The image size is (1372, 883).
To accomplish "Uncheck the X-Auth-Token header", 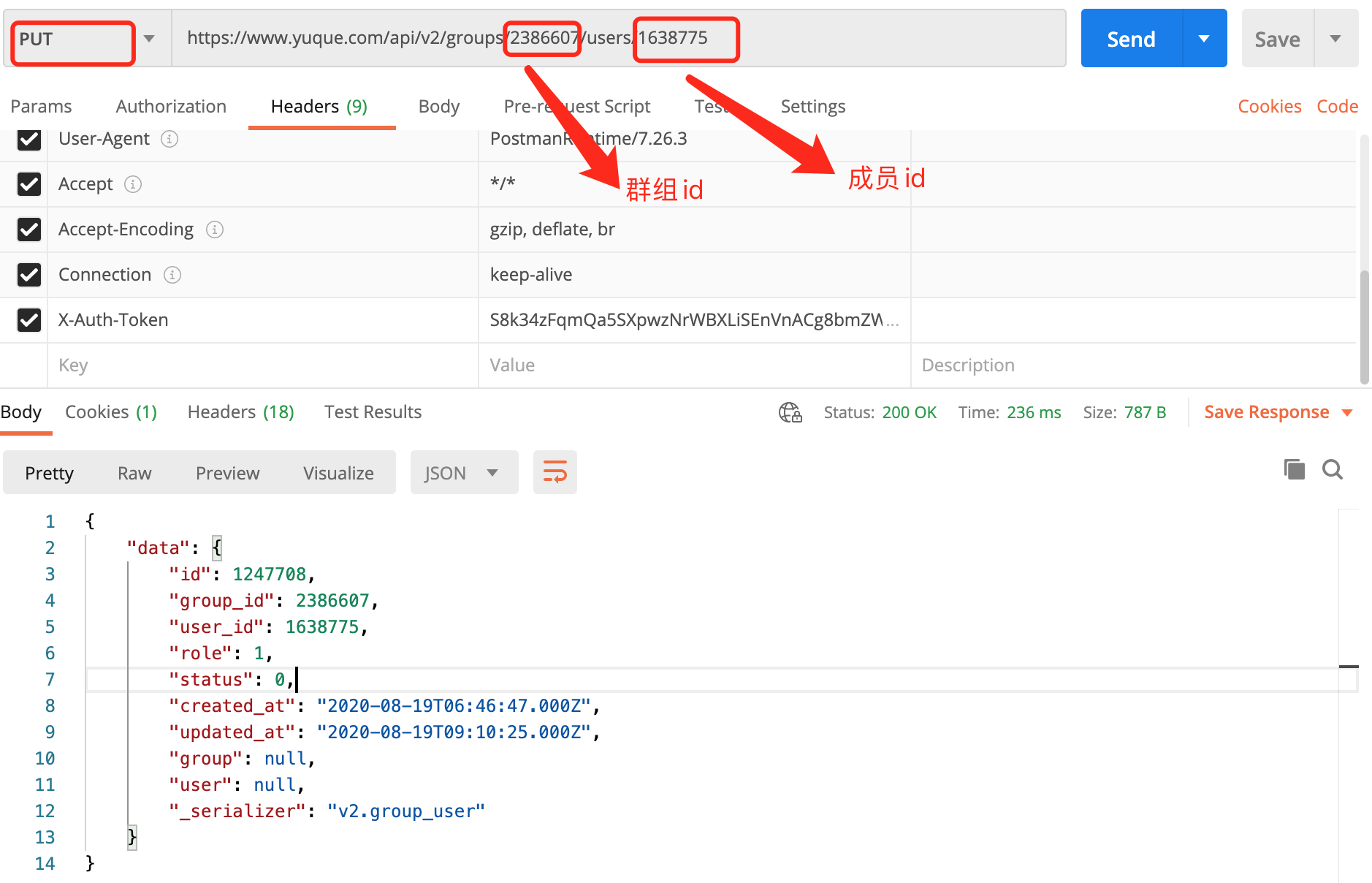I will 29,320.
